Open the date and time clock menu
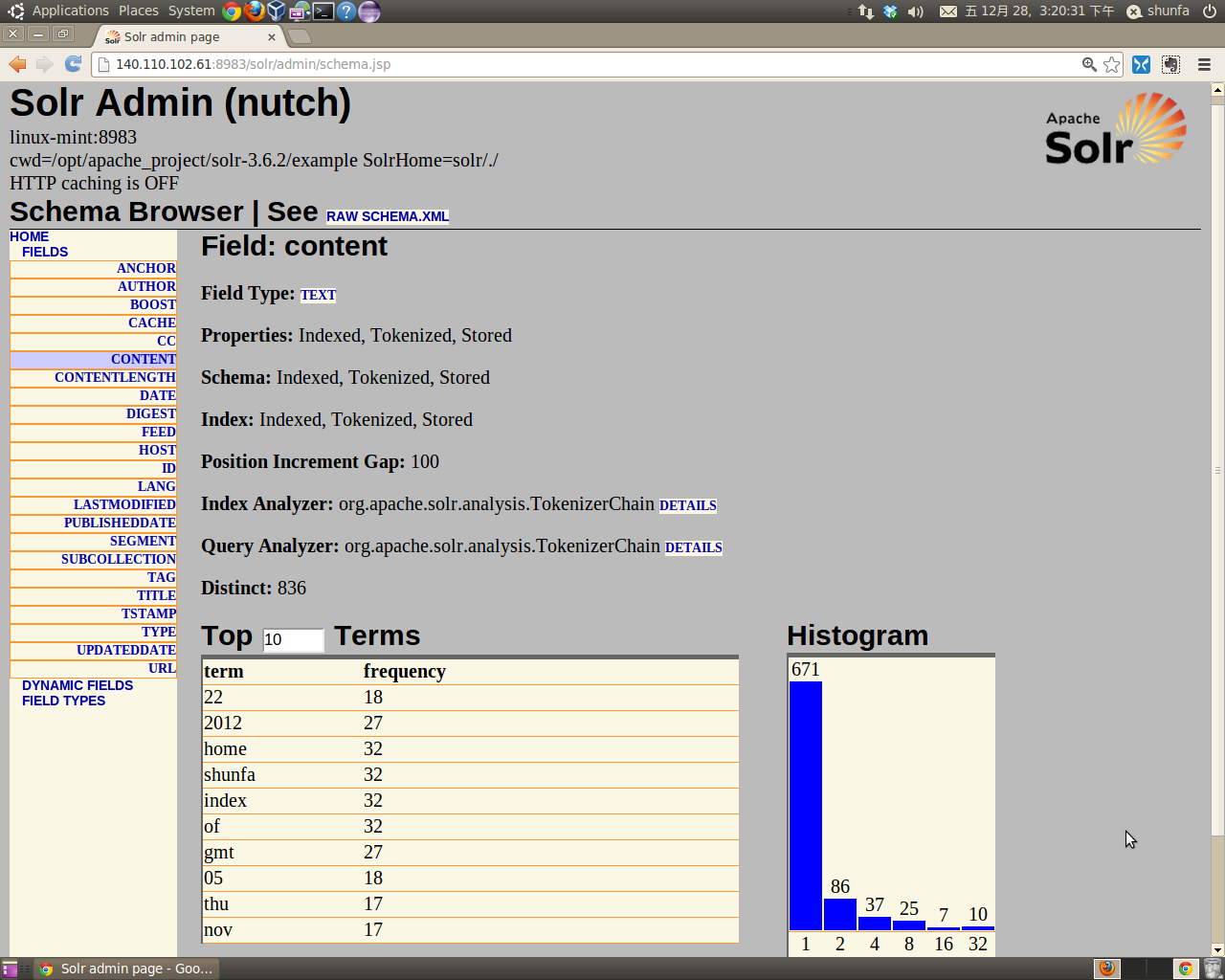This screenshot has width=1225, height=980. point(1039,11)
